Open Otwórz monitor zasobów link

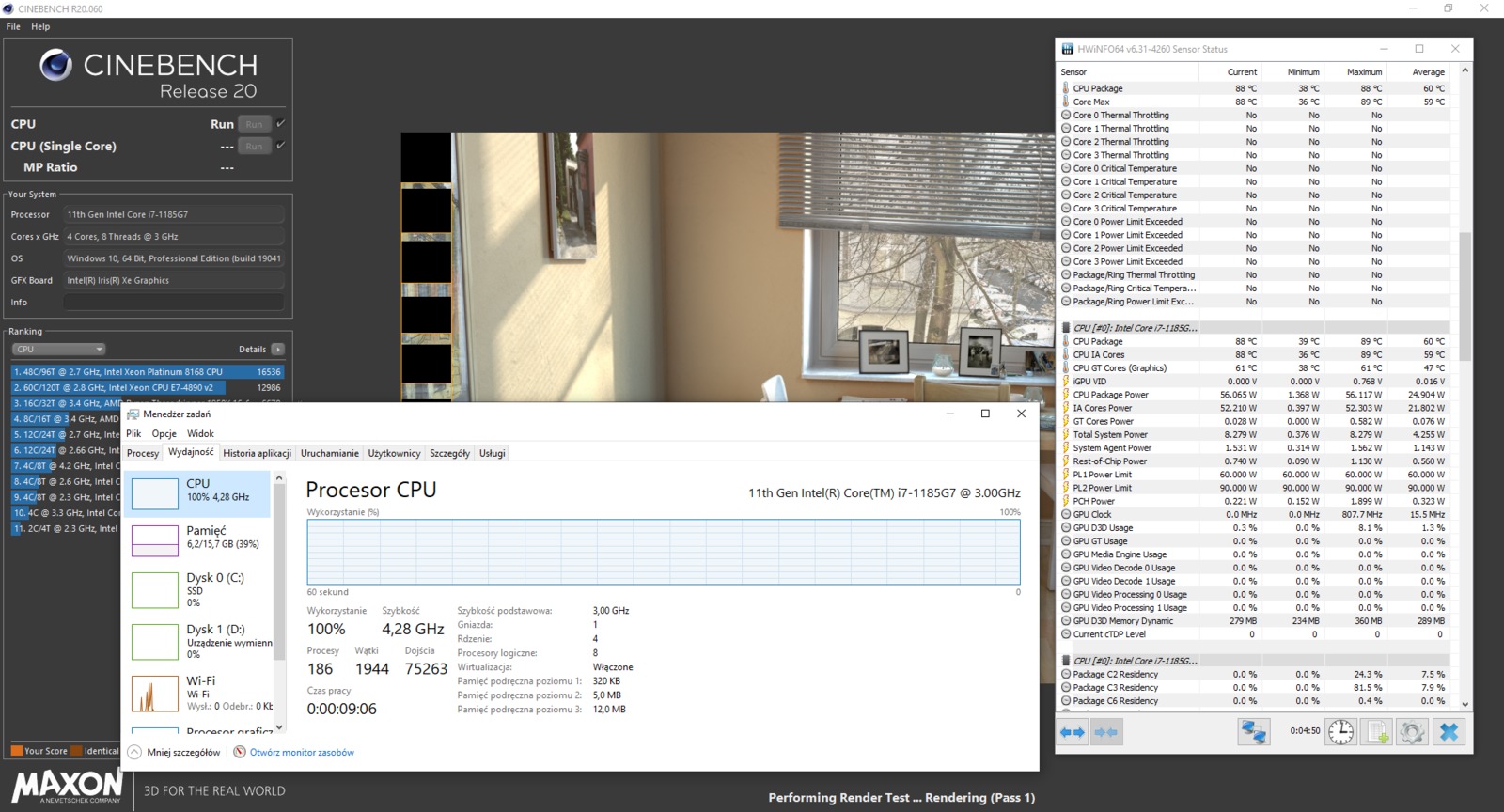click(302, 752)
